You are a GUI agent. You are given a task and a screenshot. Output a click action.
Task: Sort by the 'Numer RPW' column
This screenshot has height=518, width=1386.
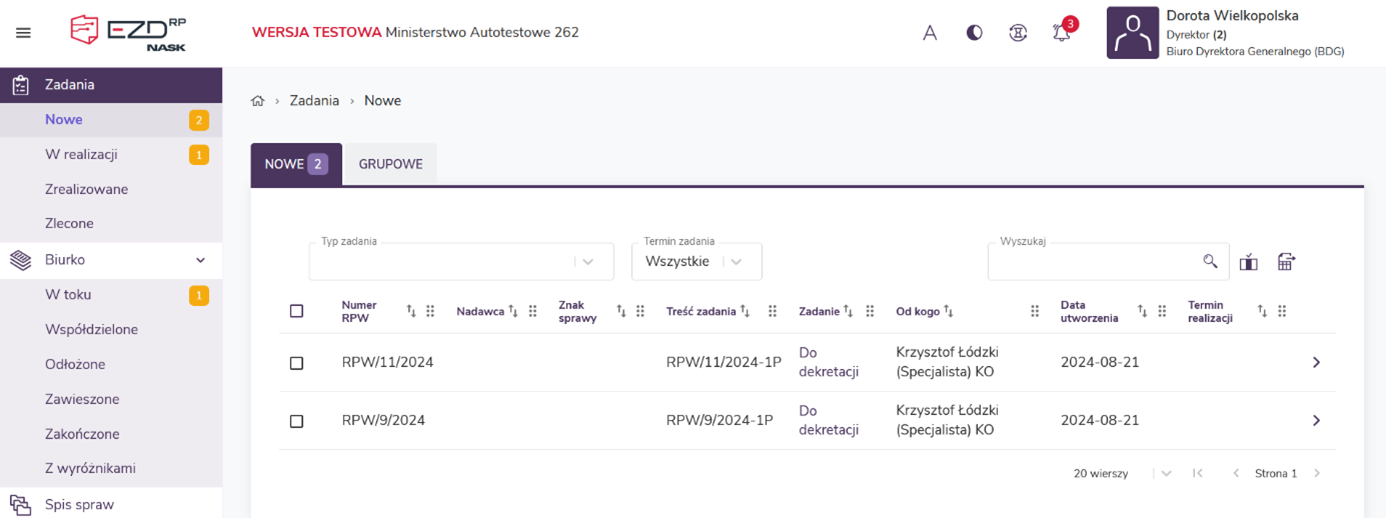411,312
